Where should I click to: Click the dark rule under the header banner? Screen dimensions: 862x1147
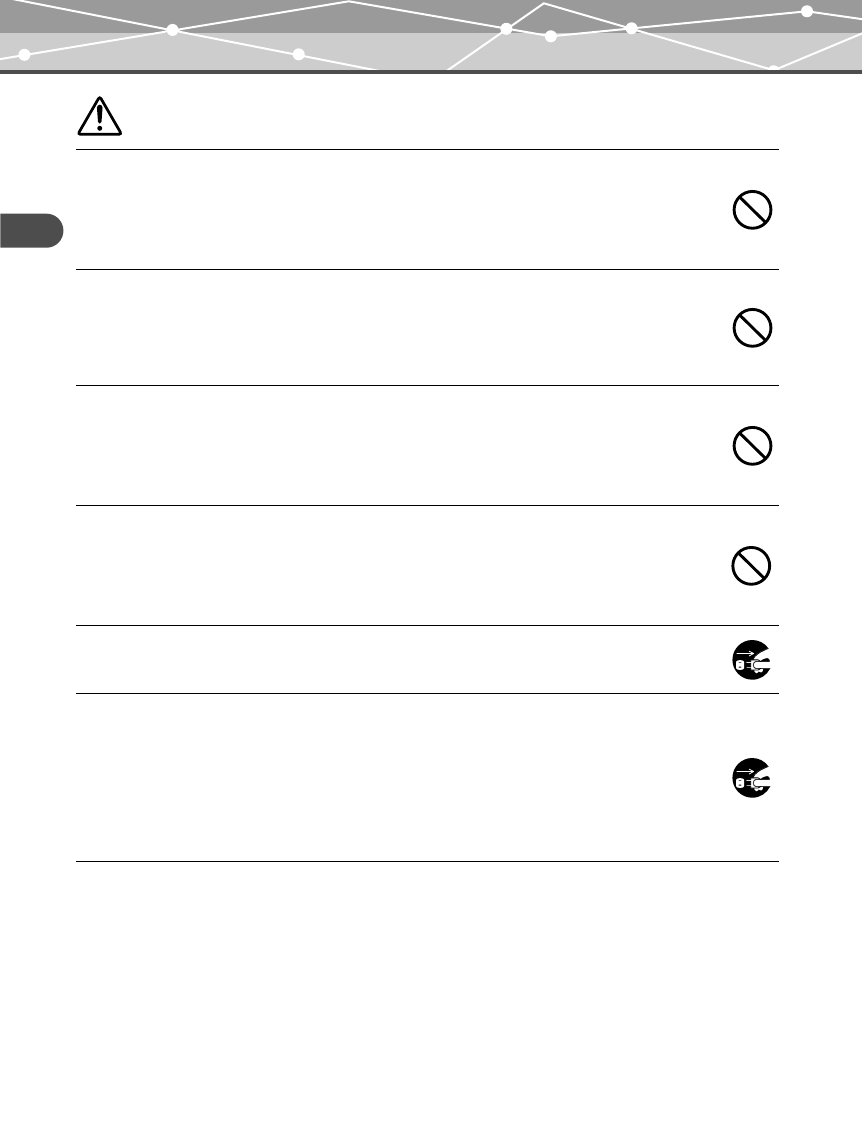(x=431, y=72)
